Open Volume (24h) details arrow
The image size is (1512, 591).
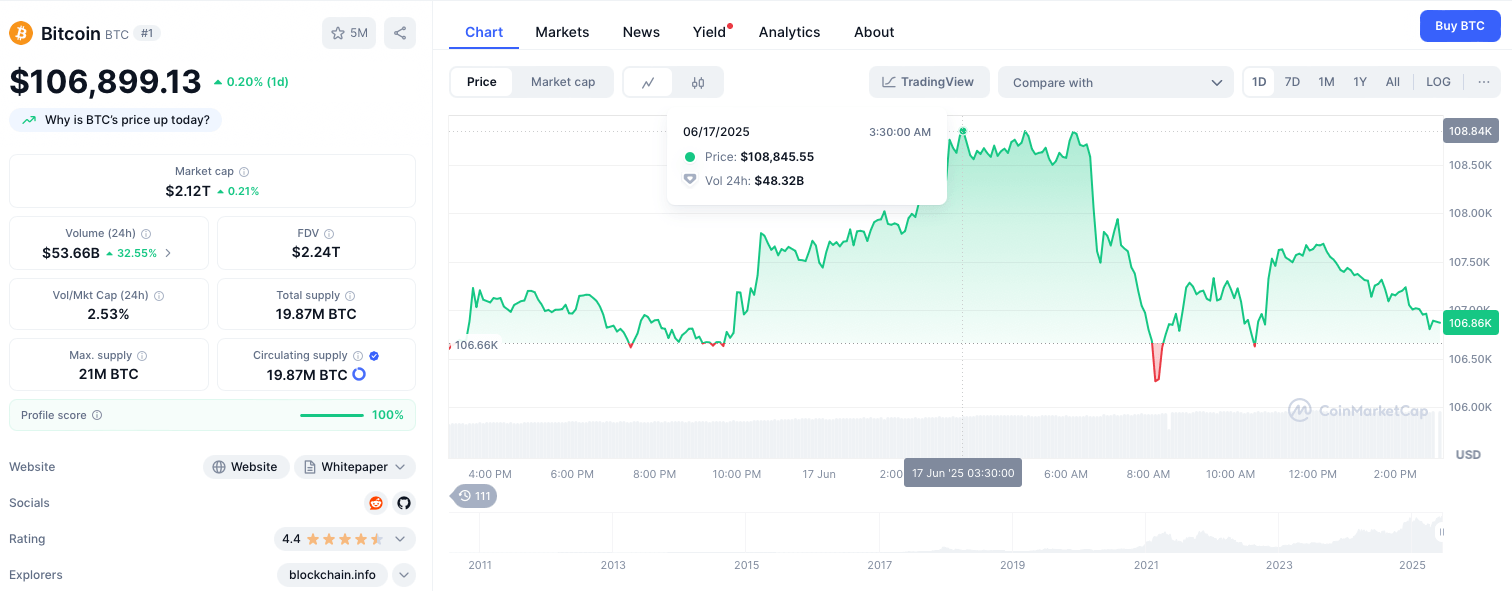tap(168, 253)
